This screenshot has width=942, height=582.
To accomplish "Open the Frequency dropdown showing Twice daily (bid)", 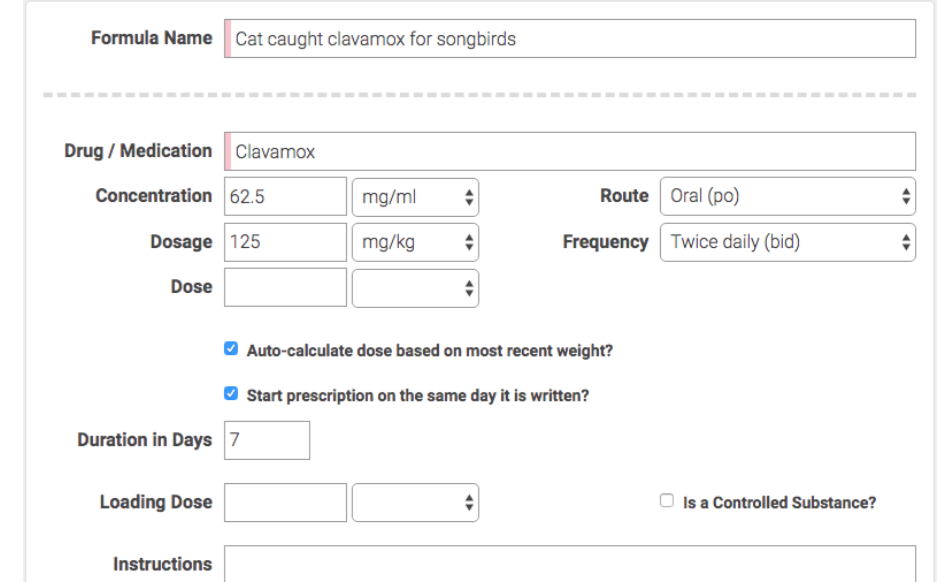I will (788, 242).
